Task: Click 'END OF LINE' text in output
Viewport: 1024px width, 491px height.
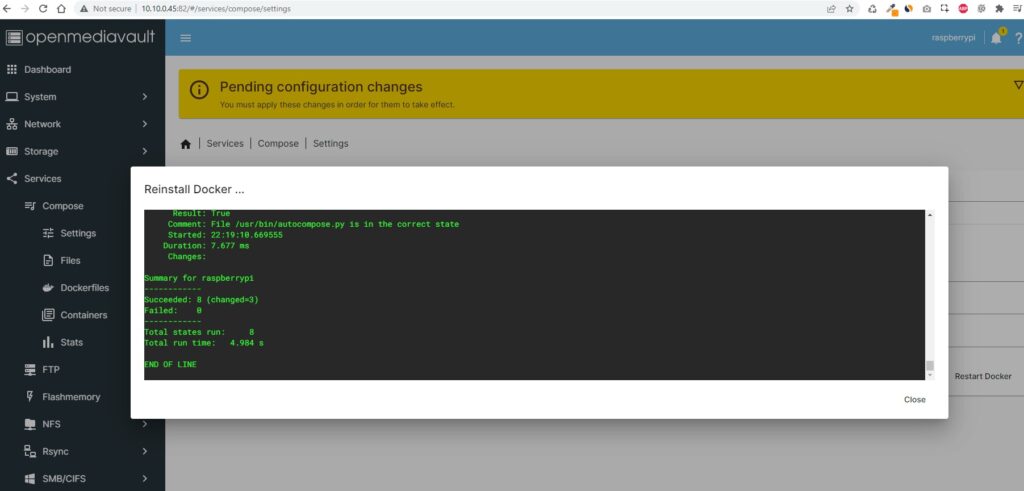Action: coord(170,364)
